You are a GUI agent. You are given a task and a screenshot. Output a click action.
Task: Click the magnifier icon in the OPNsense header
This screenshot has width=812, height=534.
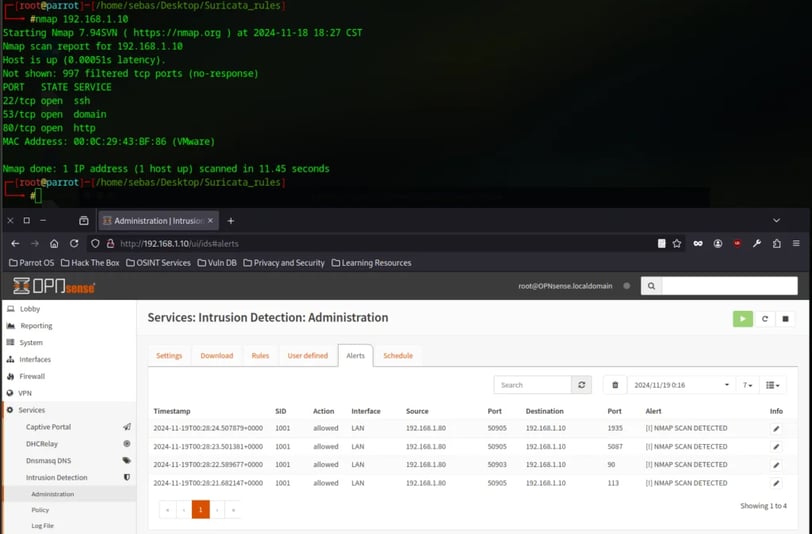(x=651, y=285)
